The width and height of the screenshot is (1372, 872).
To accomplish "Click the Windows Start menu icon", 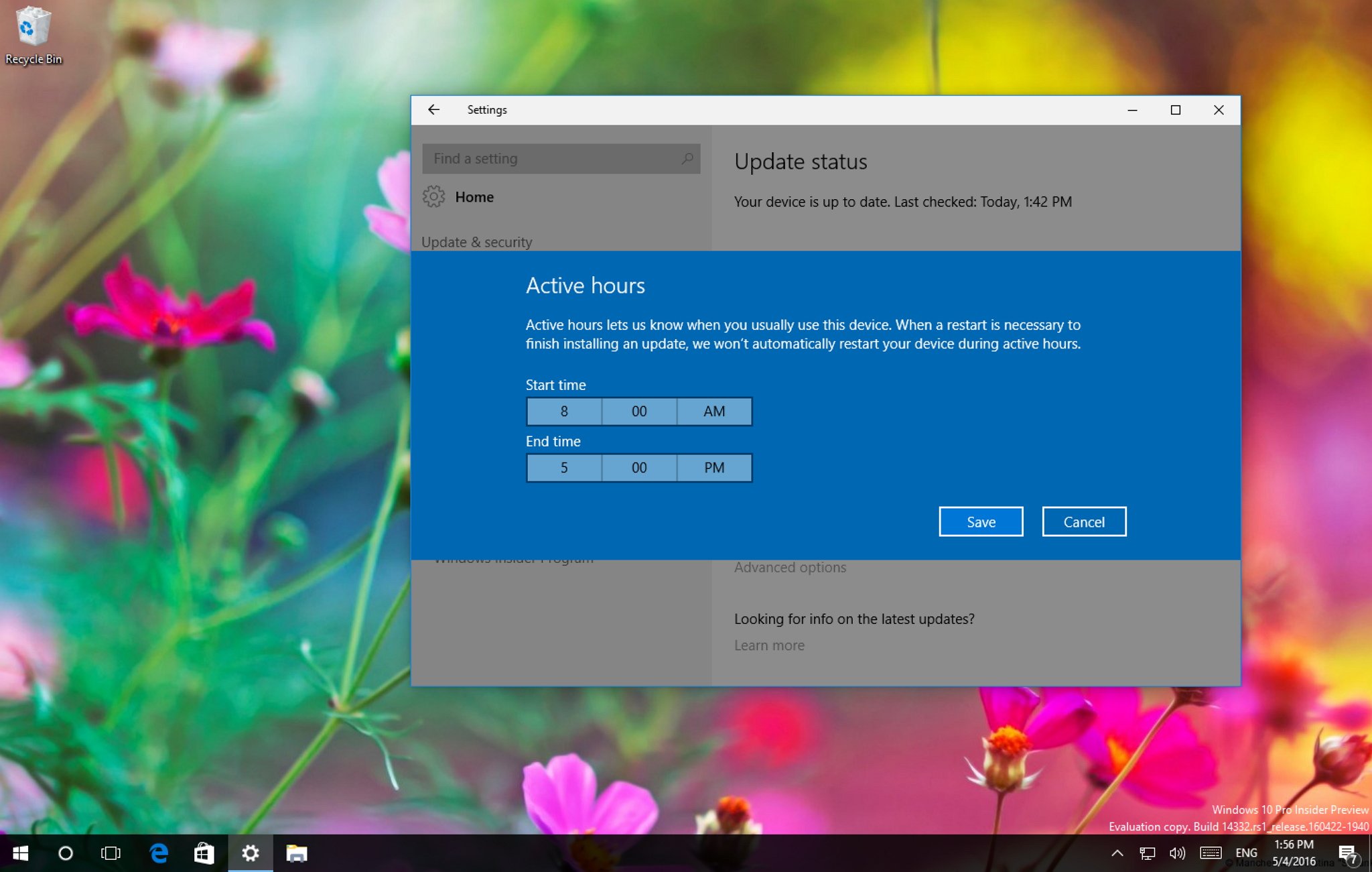I will (20, 852).
